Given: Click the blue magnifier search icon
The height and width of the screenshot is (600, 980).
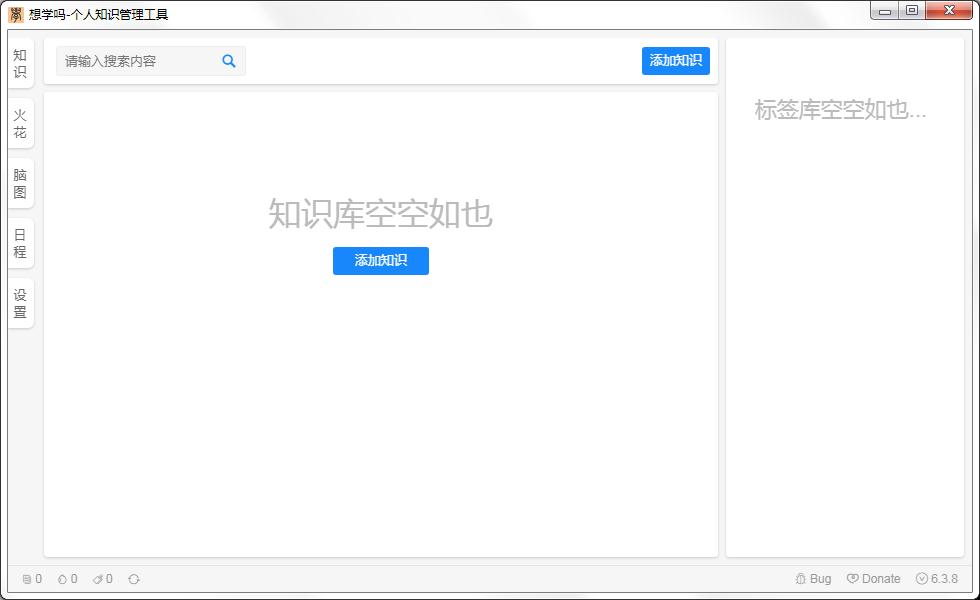Looking at the screenshot, I should click(229, 61).
